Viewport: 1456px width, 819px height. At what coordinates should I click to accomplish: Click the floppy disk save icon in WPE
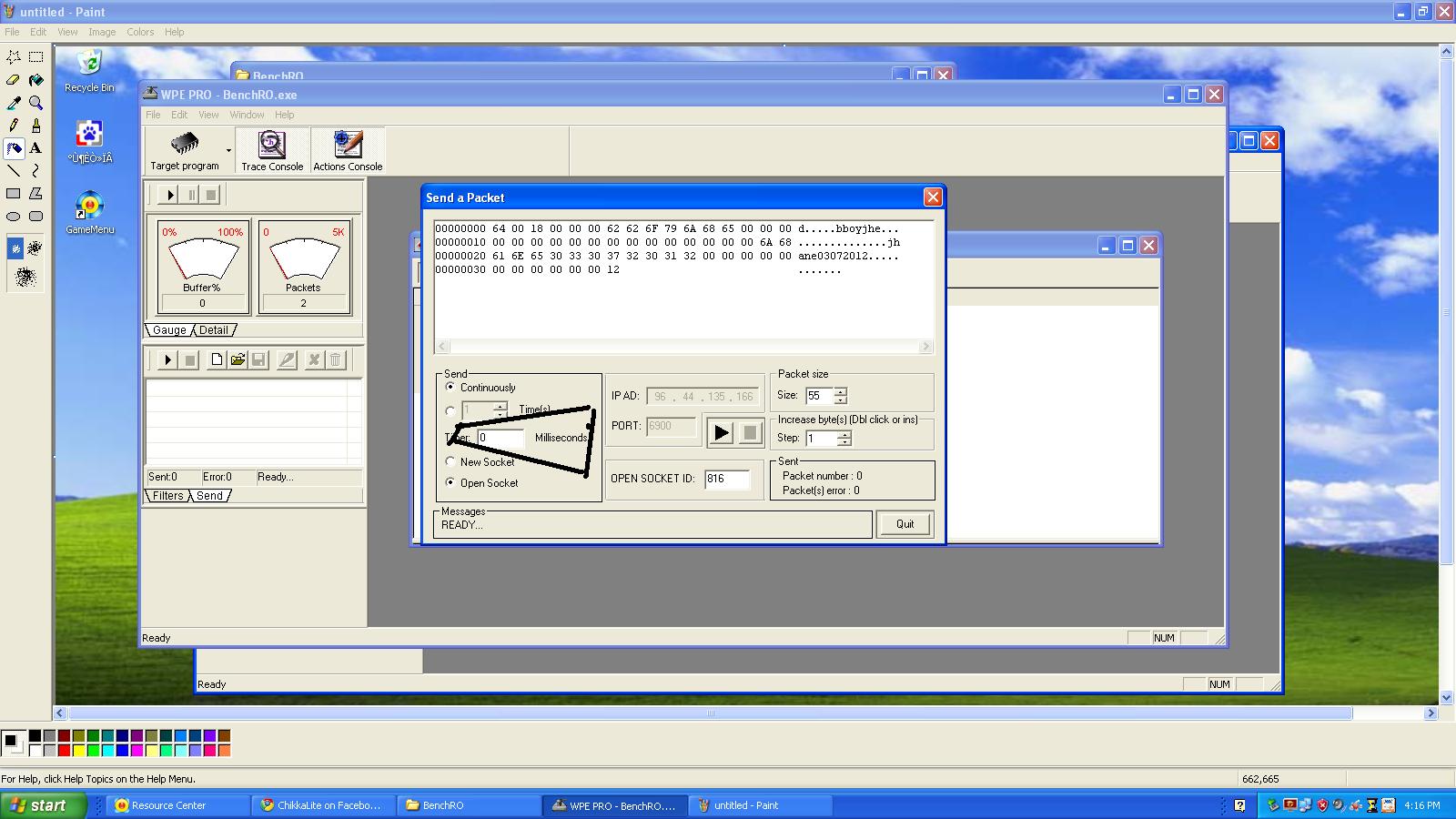click(258, 360)
